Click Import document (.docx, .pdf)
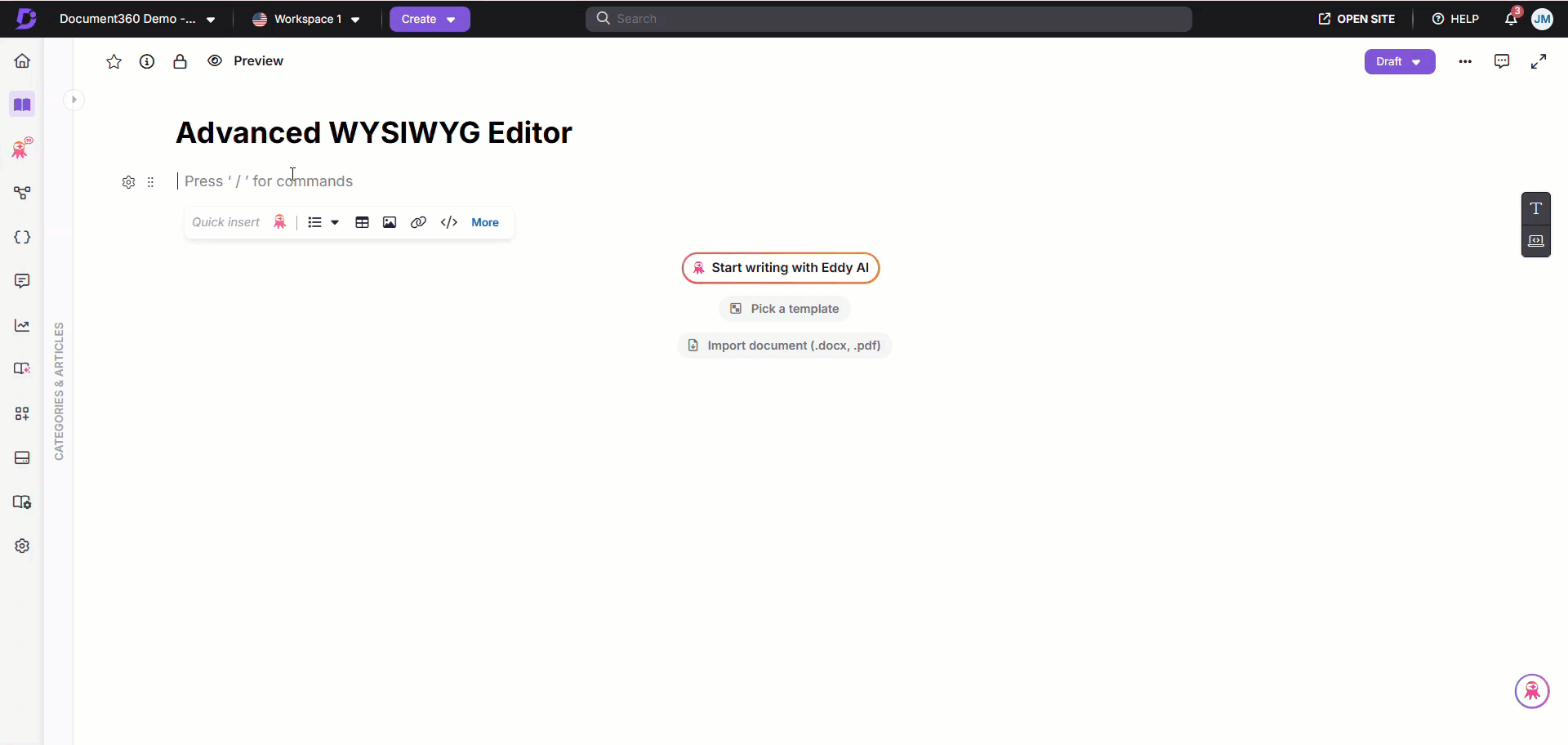 click(785, 346)
